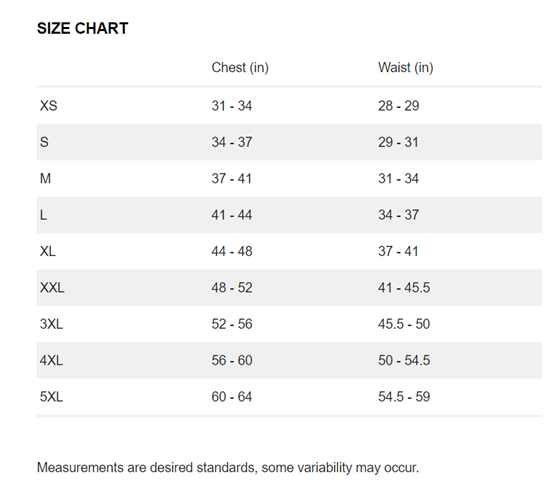Click the 5XL size label
Screen dimensions: 553x484
51,397
